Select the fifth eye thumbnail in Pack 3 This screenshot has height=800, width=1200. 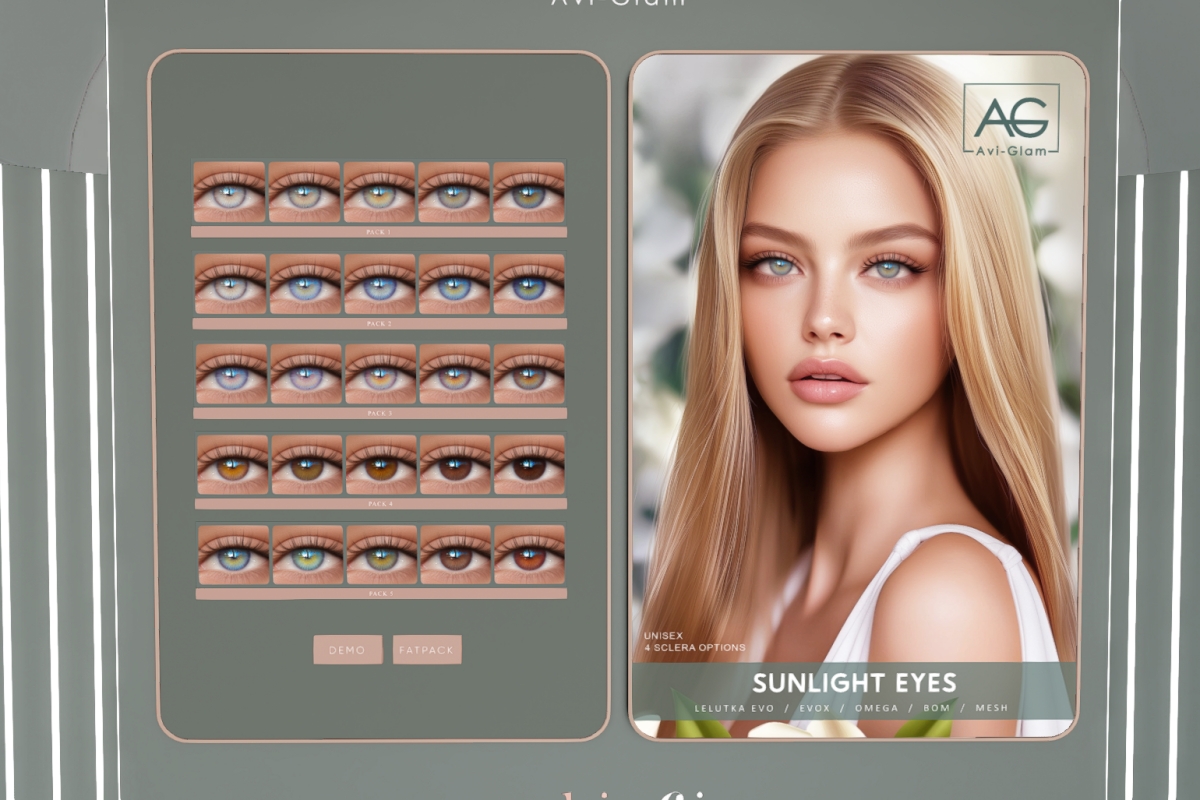click(x=529, y=374)
